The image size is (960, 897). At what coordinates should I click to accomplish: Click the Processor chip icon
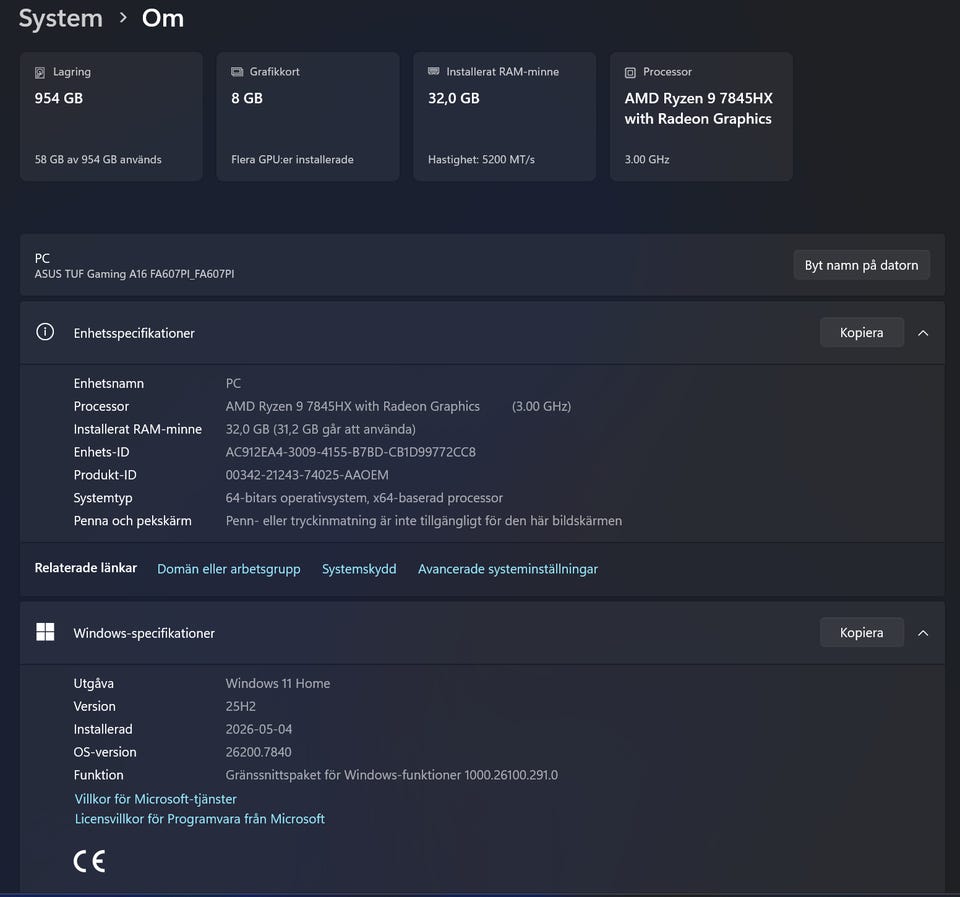click(x=630, y=73)
